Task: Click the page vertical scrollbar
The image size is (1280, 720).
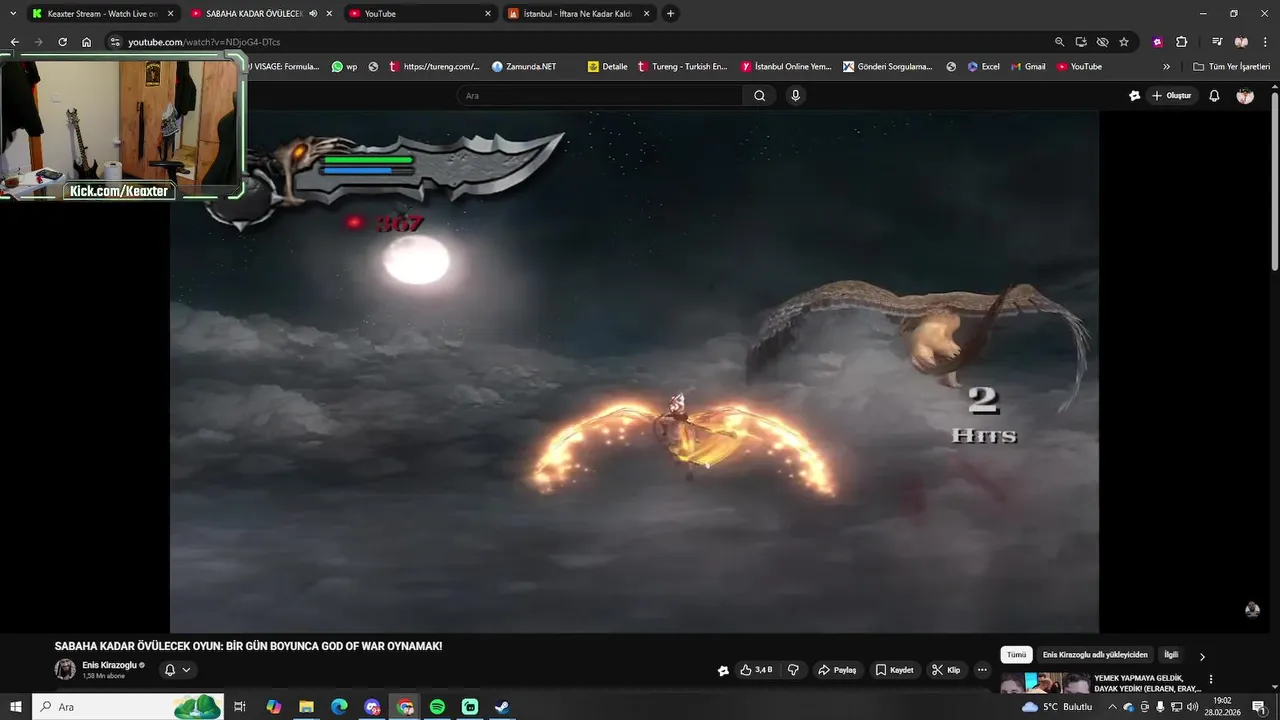Action: (x=1274, y=180)
